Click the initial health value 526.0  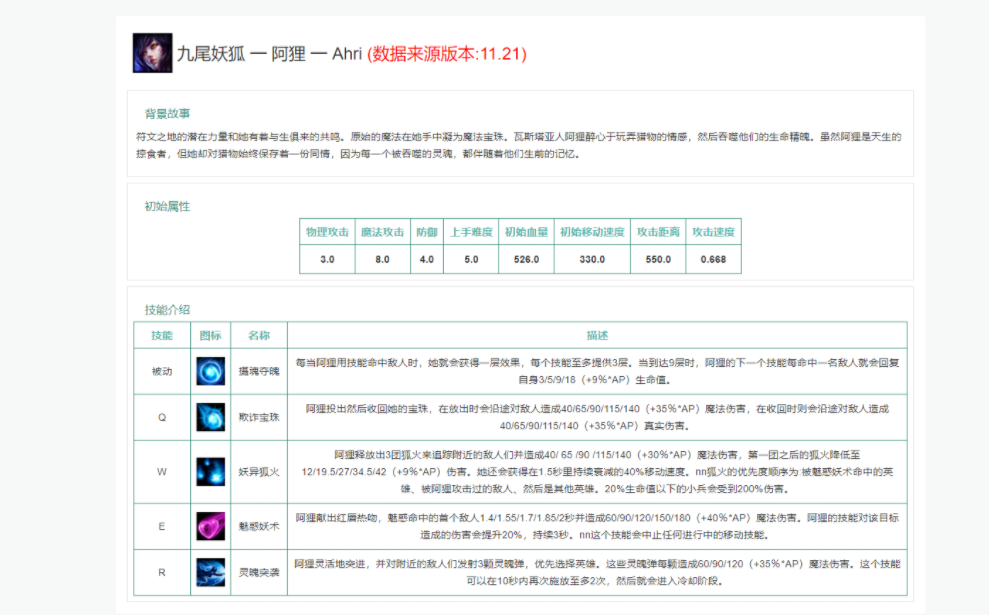click(526, 259)
